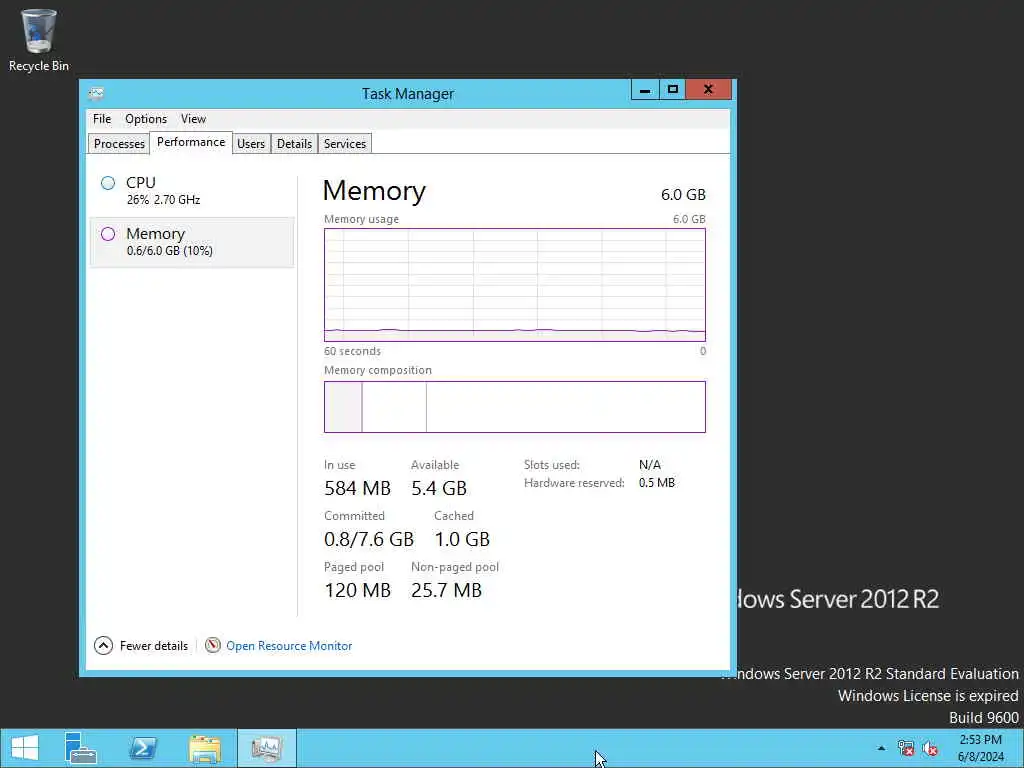Click the Memory composition bar
This screenshot has width=1024, height=768.
pos(515,407)
